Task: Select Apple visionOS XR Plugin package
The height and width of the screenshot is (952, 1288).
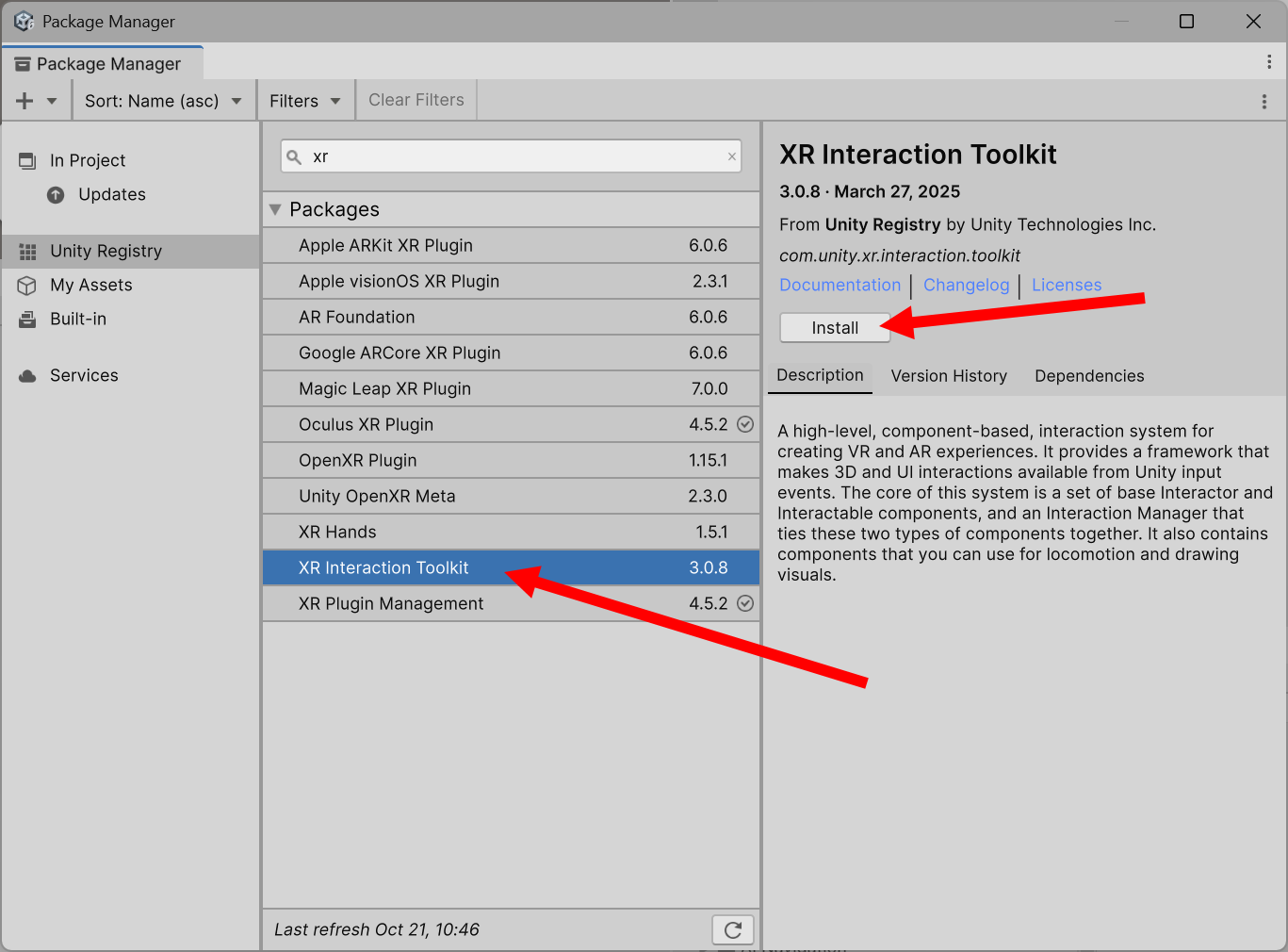Action: [511, 281]
